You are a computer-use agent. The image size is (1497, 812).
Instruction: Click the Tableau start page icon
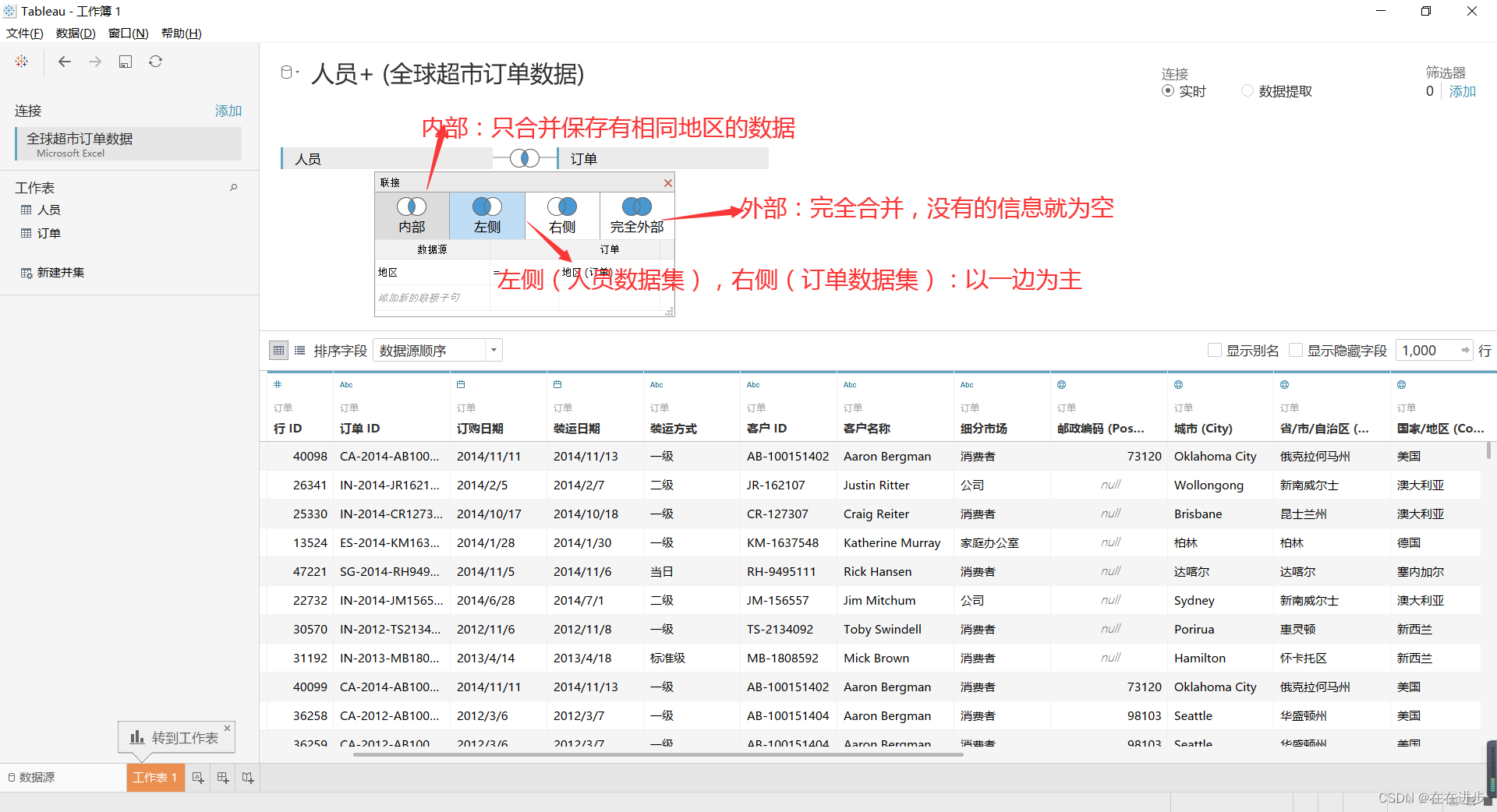(22, 62)
